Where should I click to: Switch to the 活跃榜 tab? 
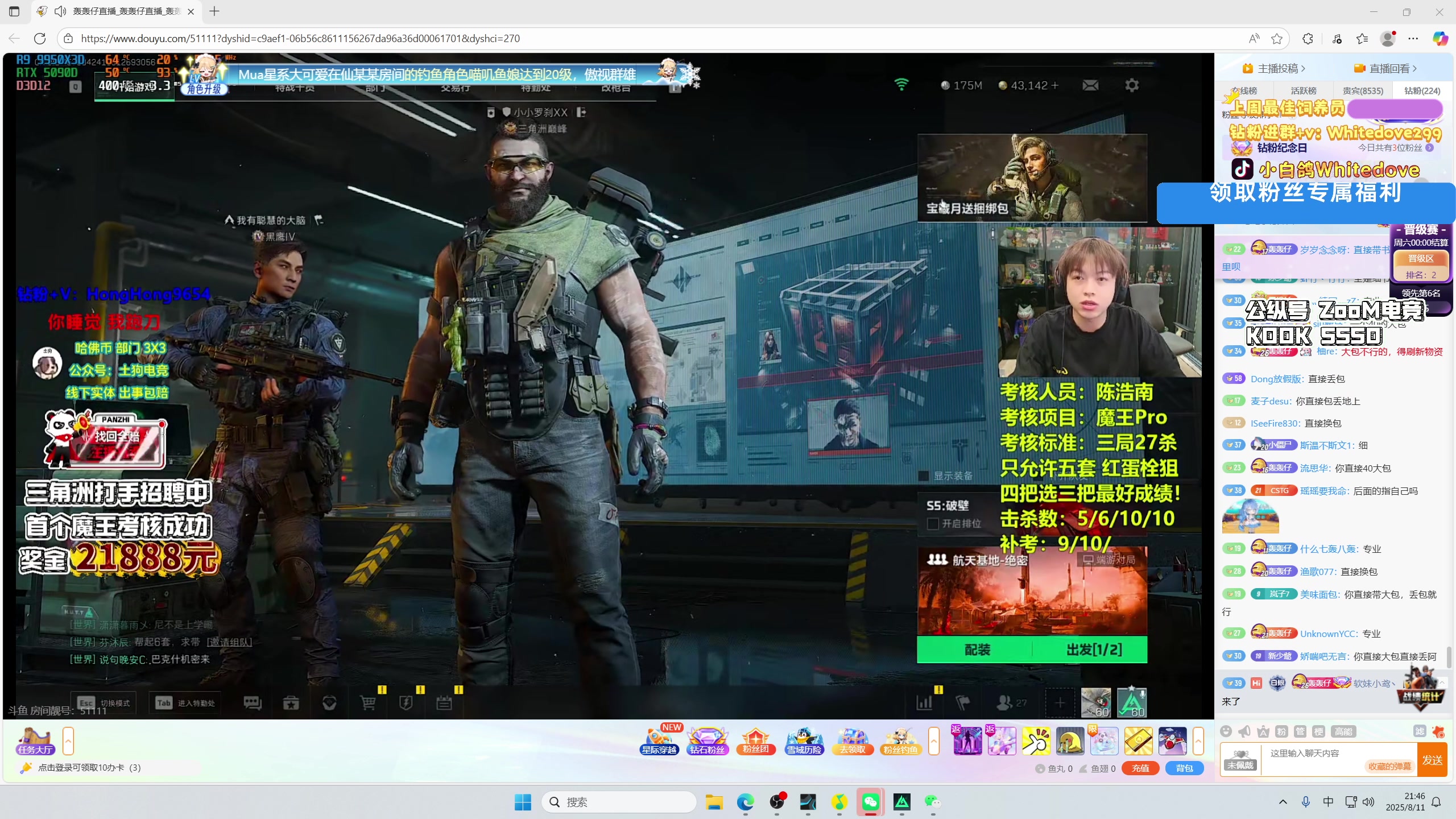click(1304, 91)
